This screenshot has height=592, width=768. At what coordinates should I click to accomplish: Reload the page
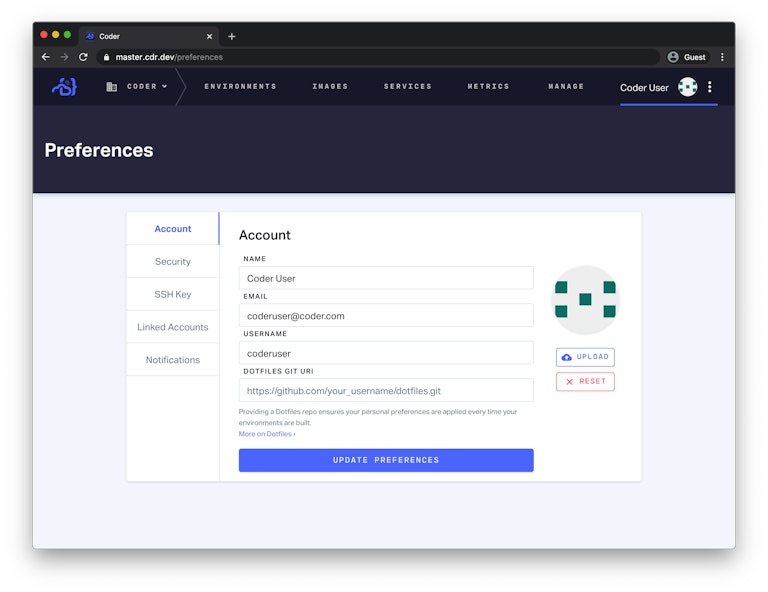click(83, 57)
